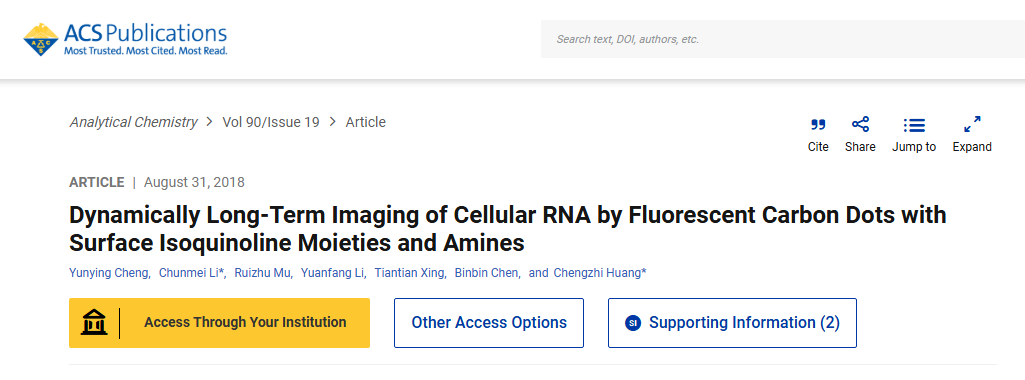Image resolution: width=1025 pixels, height=380 pixels.
Task: Select the Article breadcrumb item
Action: (x=365, y=122)
